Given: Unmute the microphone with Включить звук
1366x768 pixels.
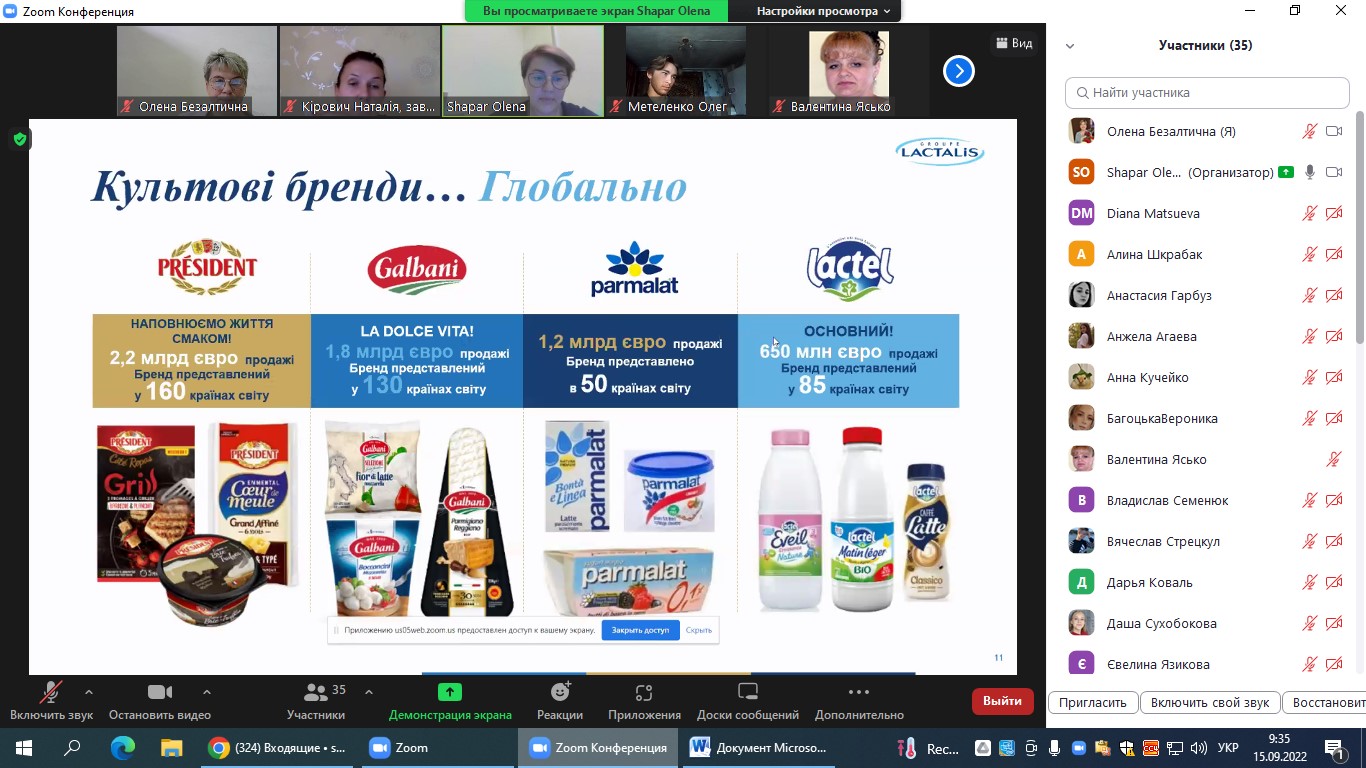Looking at the screenshot, I should click(x=51, y=700).
